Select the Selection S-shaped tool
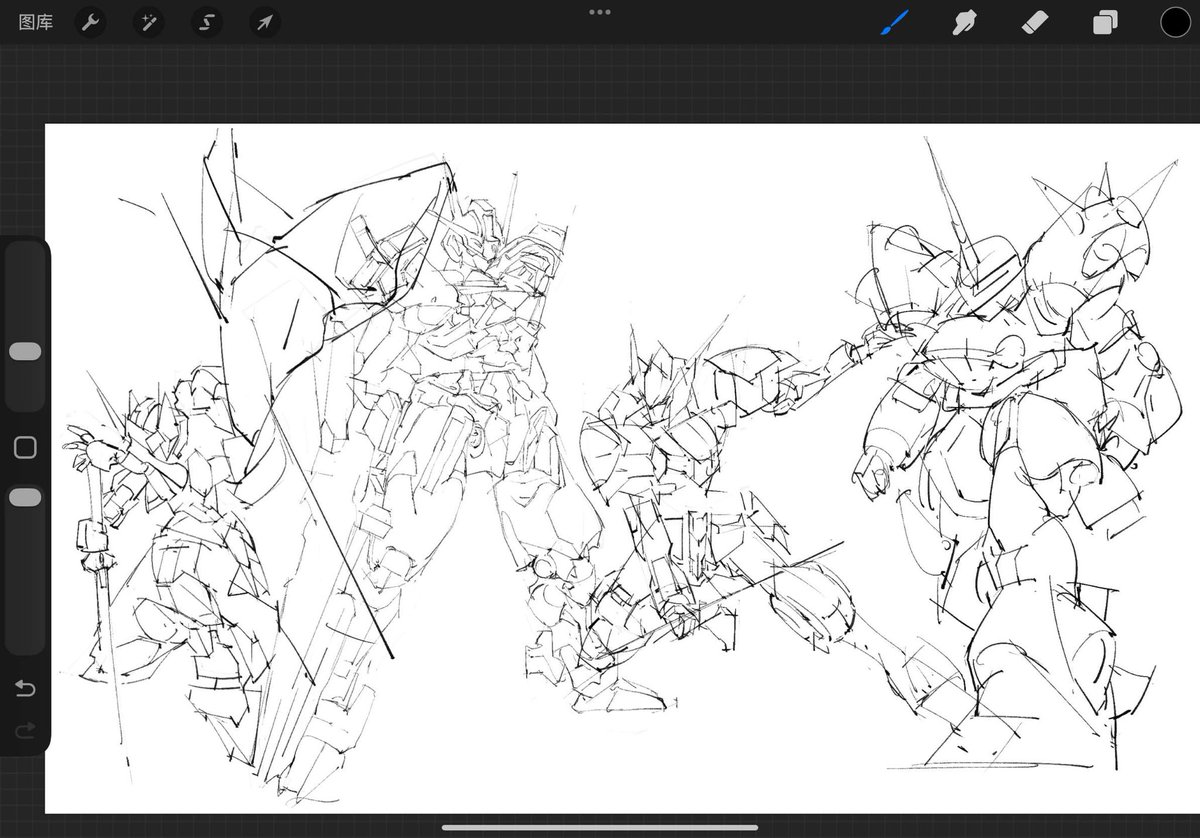The image size is (1200, 838). click(x=207, y=22)
